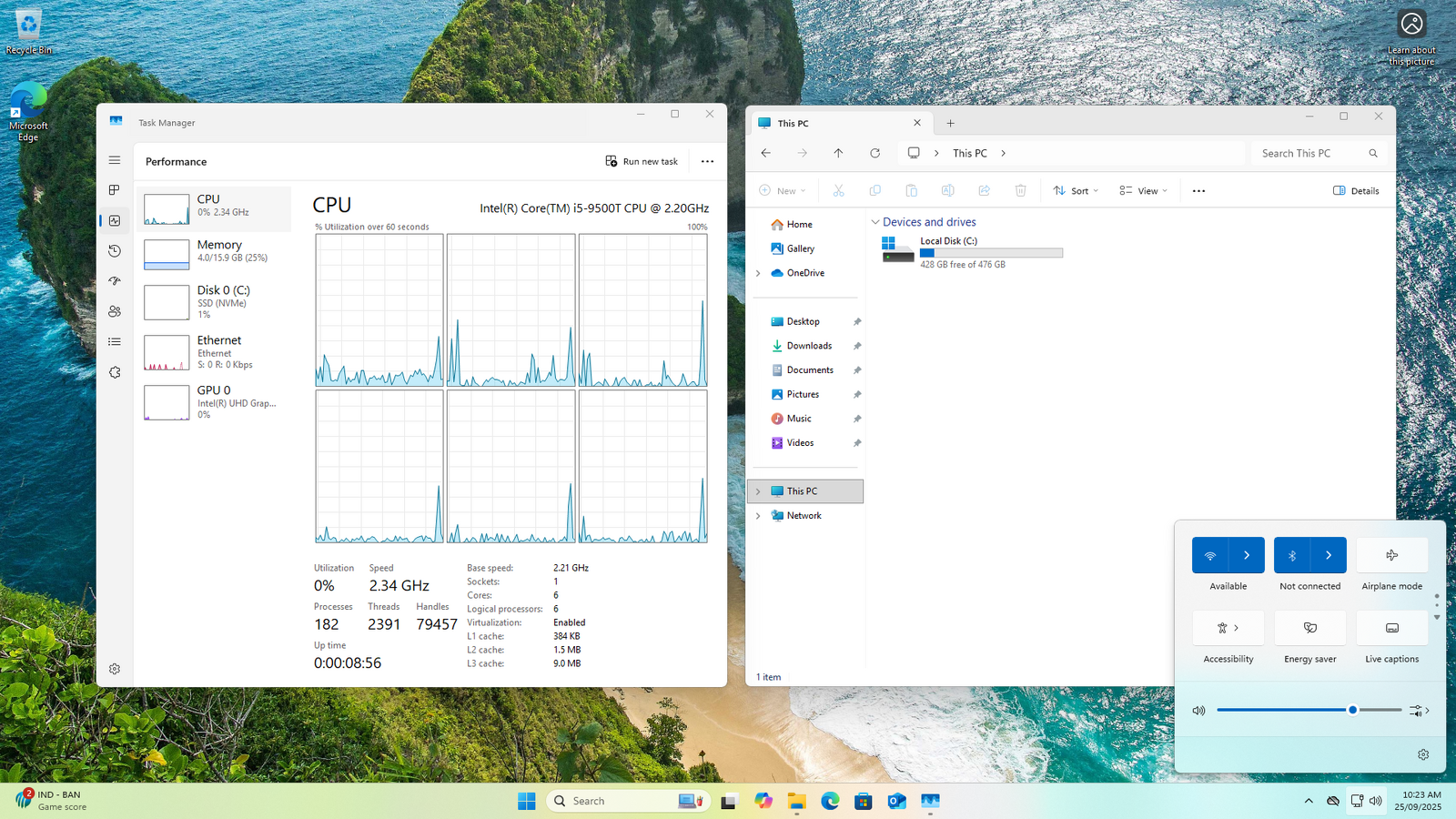Toggle Energy saver quick setting
This screenshot has height=819, width=1456.
point(1309,628)
